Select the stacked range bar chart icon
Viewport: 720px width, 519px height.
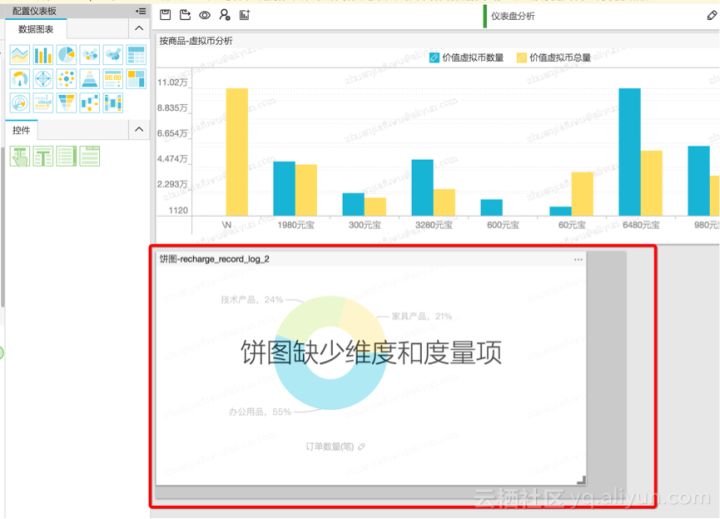pos(113,103)
